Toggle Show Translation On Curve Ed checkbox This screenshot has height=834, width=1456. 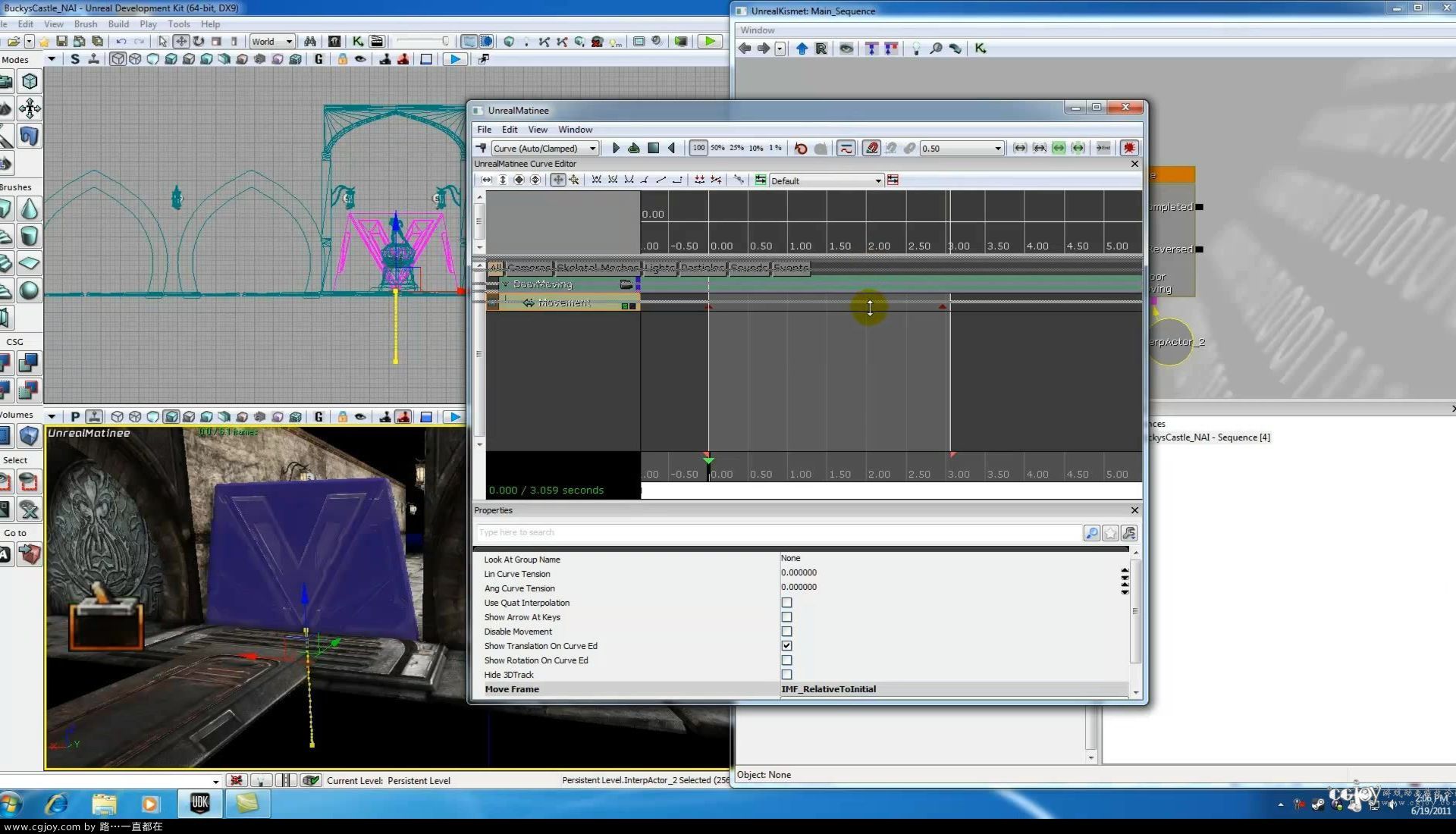(786, 645)
